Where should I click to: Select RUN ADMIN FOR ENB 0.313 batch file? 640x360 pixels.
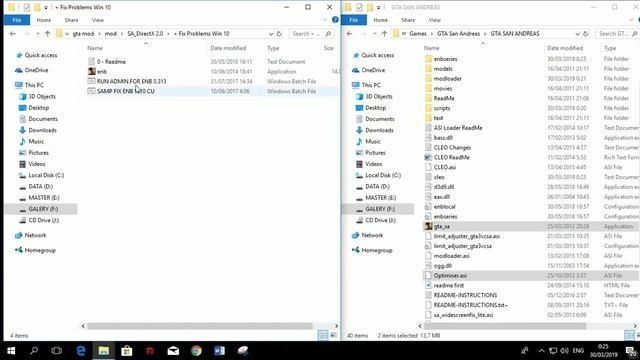tap(131, 81)
